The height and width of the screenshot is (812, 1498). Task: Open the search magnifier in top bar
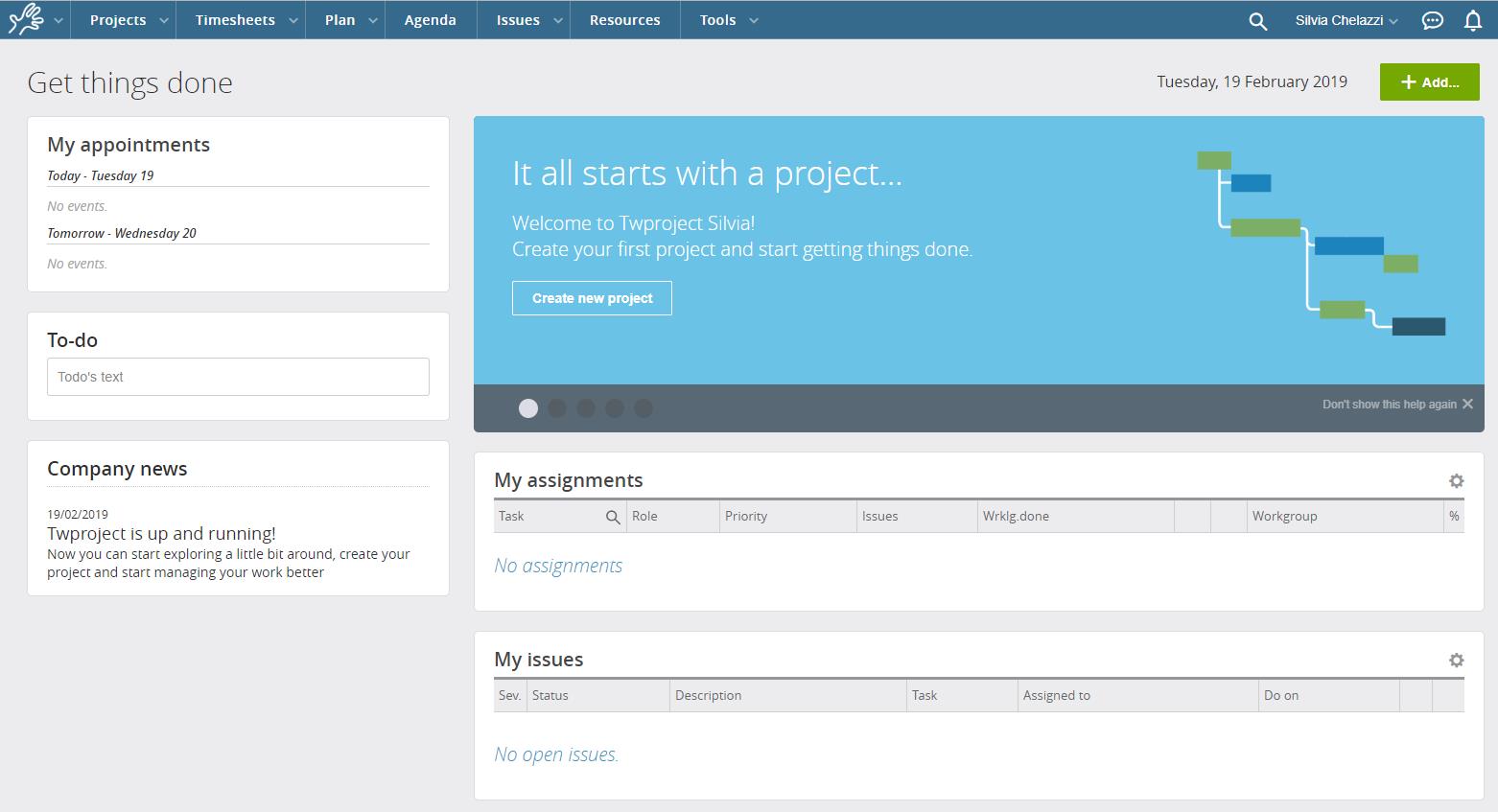(x=1257, y=20)
